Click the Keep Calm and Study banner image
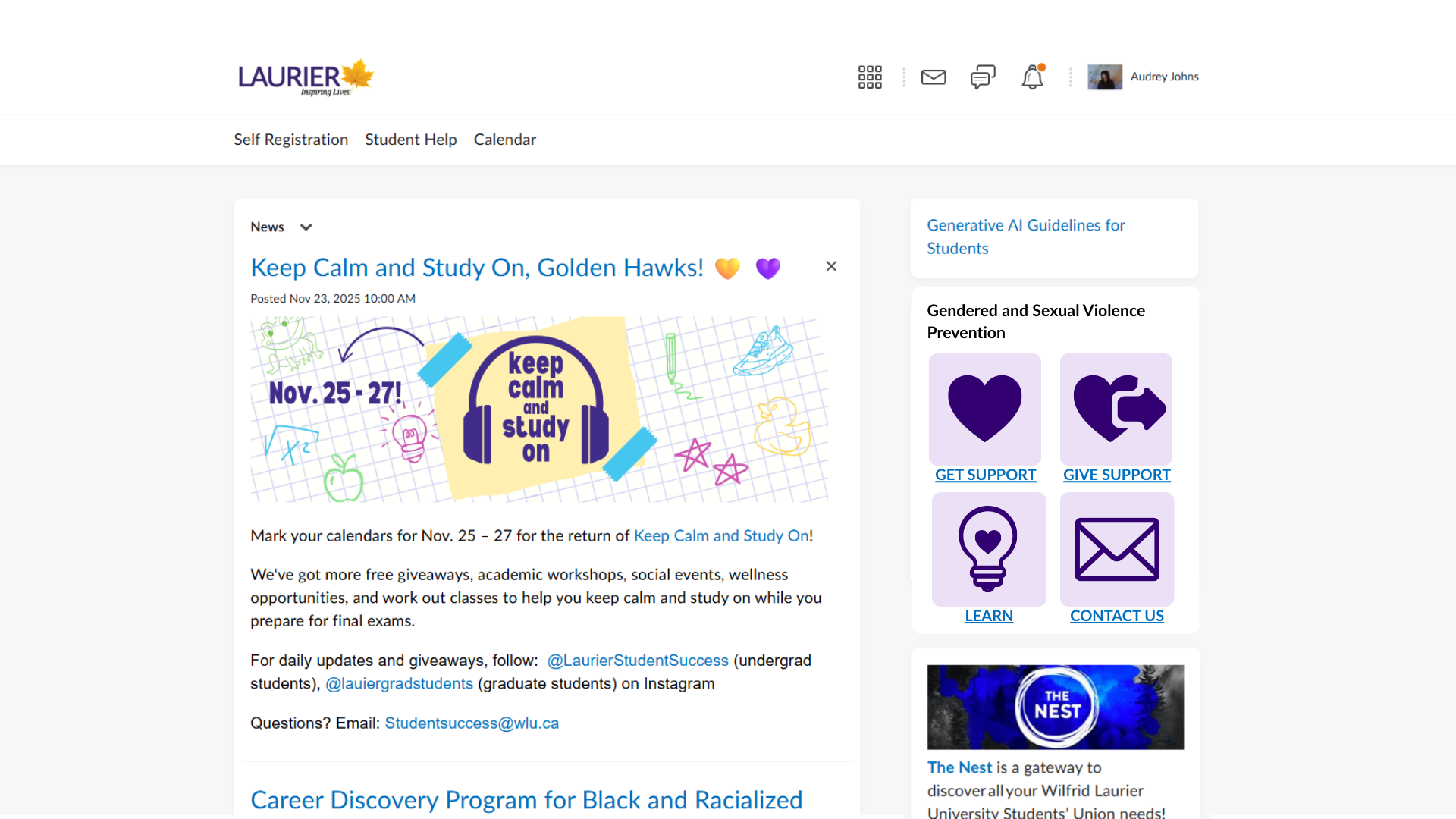The height and width of the screenshot is (819, 1456). pos(538,409)
